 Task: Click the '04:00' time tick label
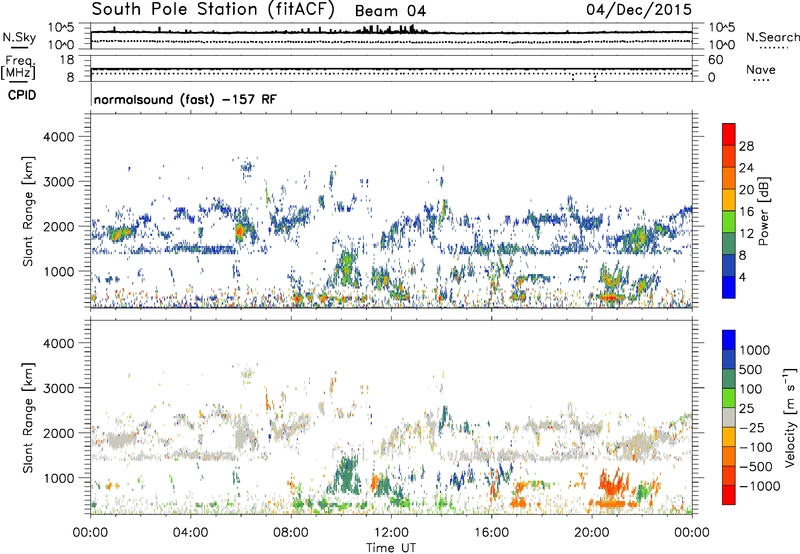[x=190, y=533]
